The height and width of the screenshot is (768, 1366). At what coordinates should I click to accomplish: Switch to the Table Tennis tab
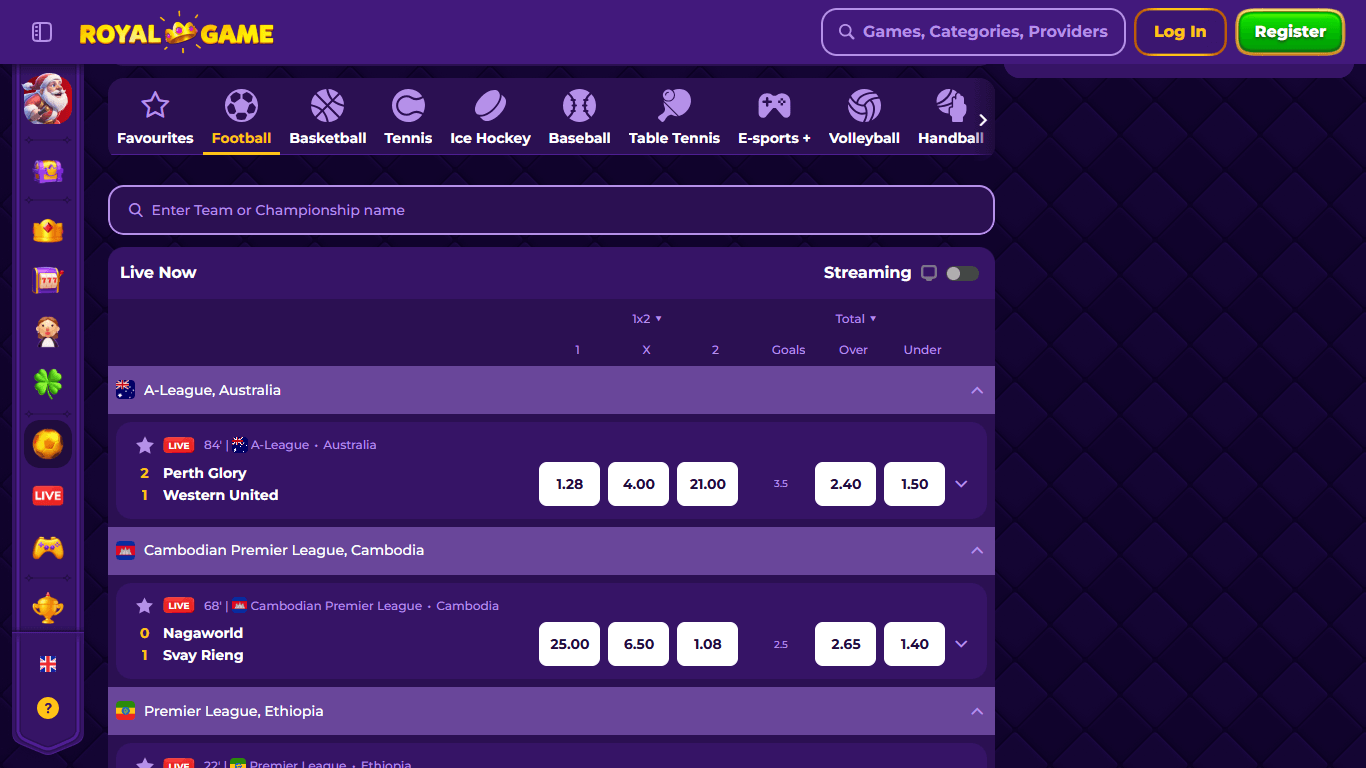tap(674, 118)
